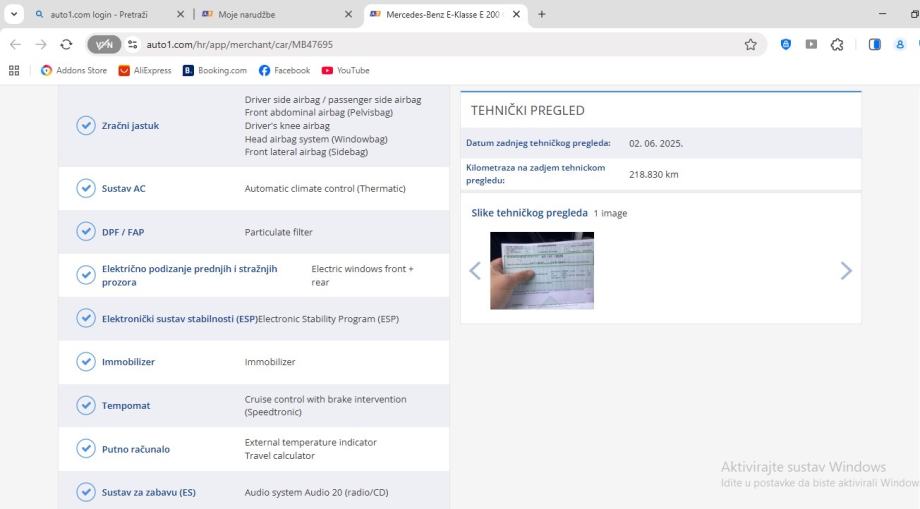This screenshot has width=920, height=509.
Task: Click the Putno računalo check icon
Action: pos(86,449)
